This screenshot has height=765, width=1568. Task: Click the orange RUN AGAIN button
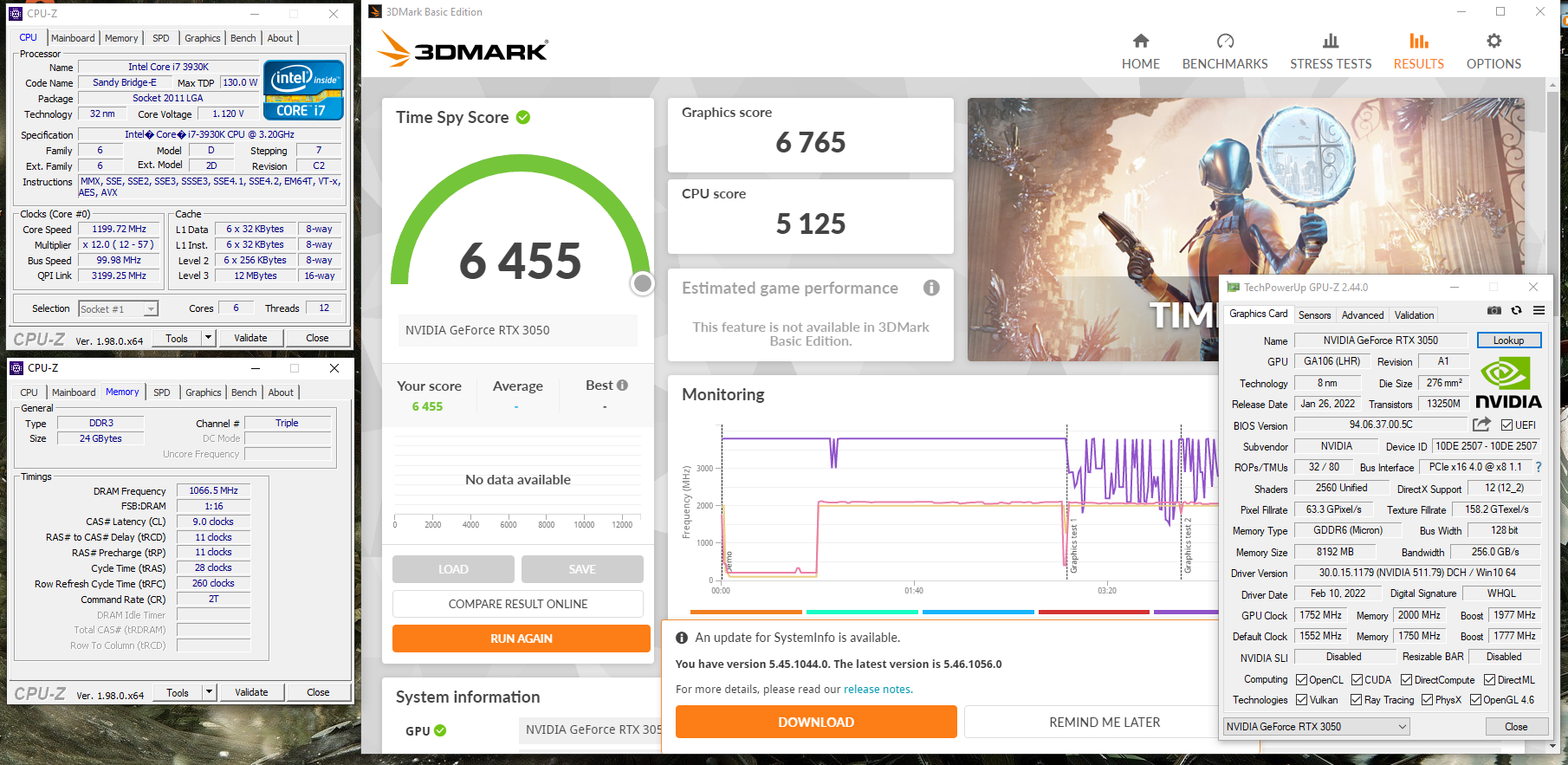coord(521,639)
